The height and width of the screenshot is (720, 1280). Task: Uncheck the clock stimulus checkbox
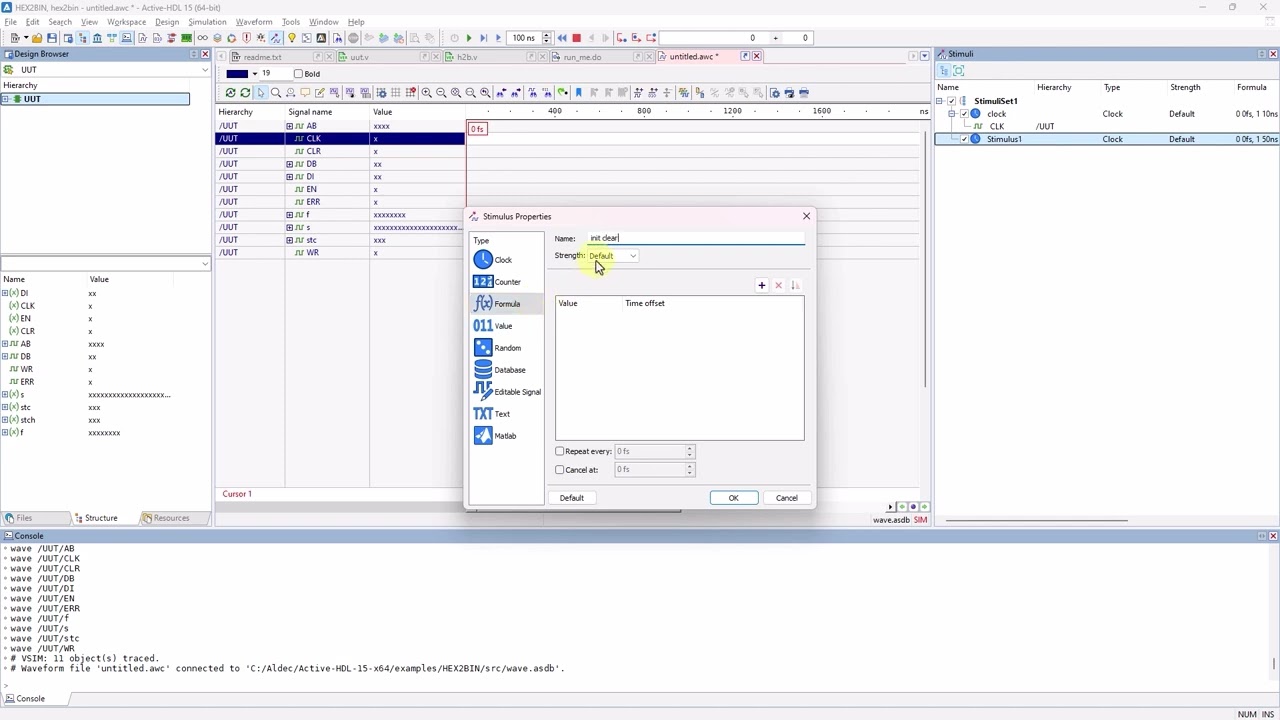tap(964, 114)
